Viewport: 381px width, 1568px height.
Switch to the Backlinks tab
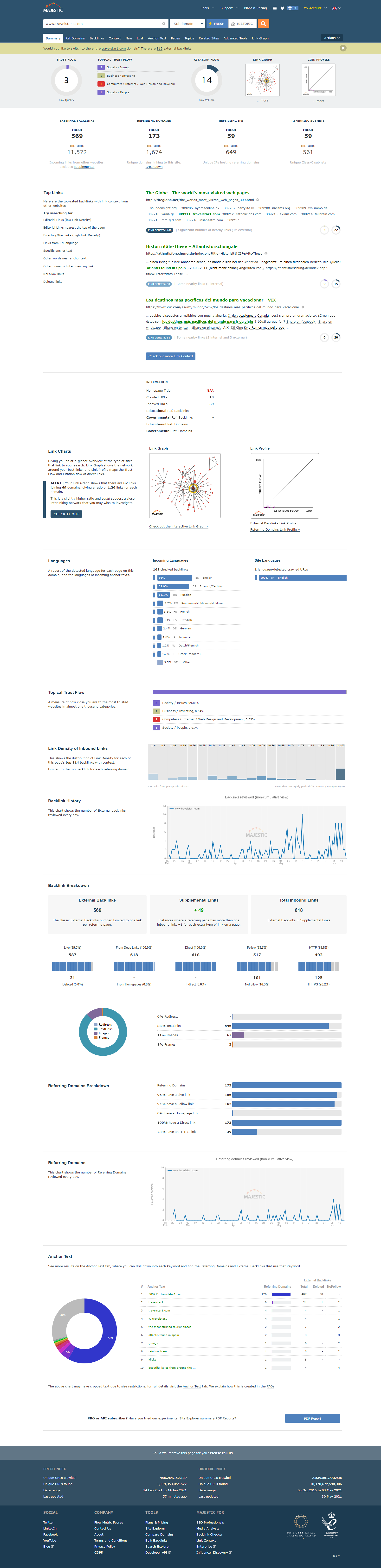97,38
